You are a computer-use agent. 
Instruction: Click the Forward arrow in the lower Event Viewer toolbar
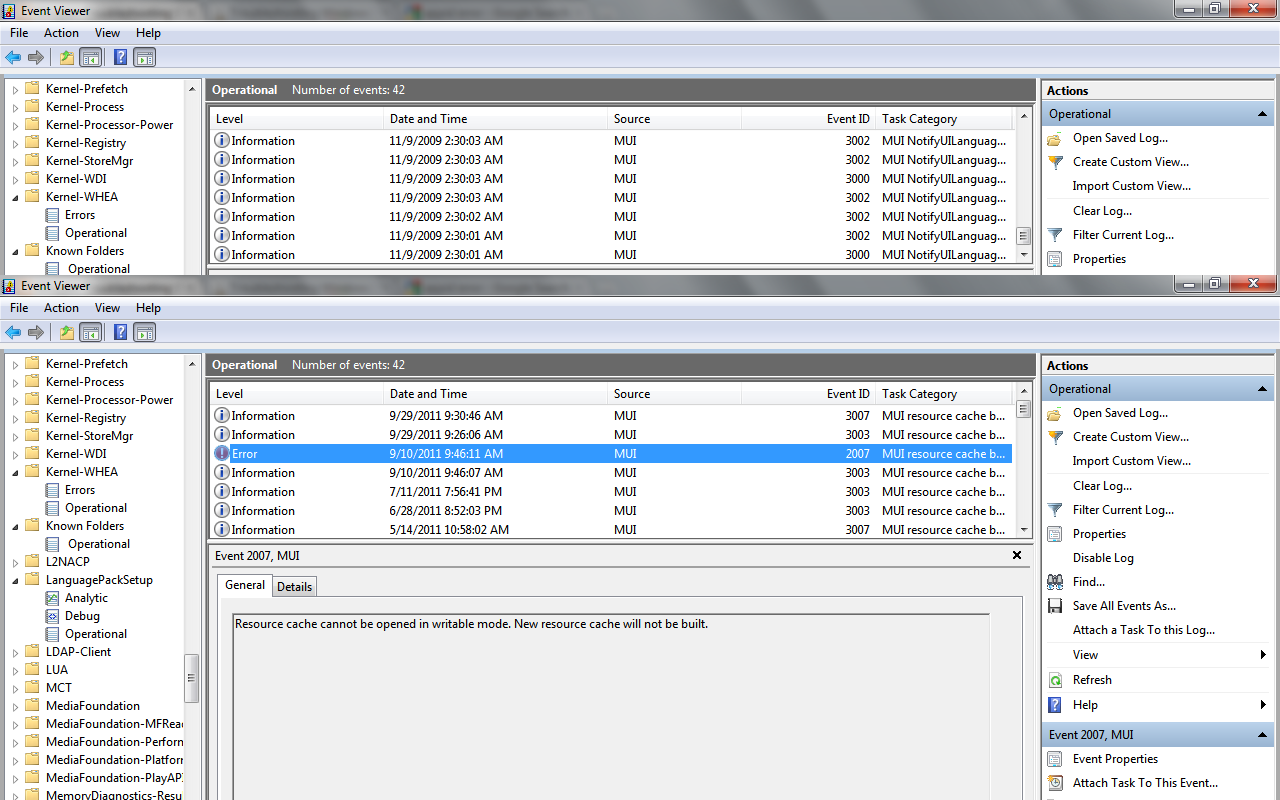36,333
